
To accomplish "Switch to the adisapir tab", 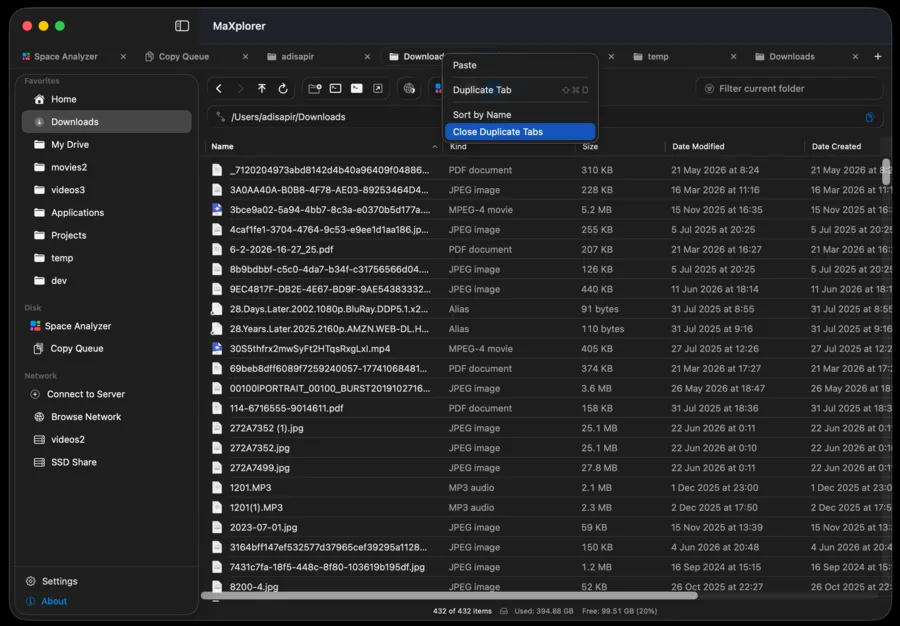I will coord(297,57).
